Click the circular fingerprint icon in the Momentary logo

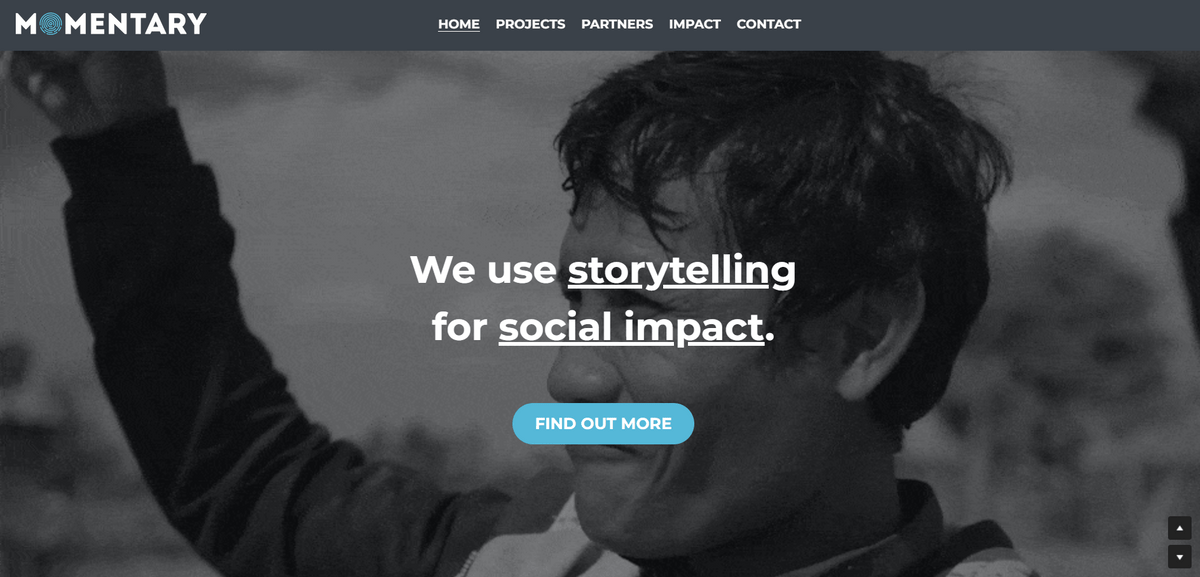pyautogui.click(x=51, y=24)
